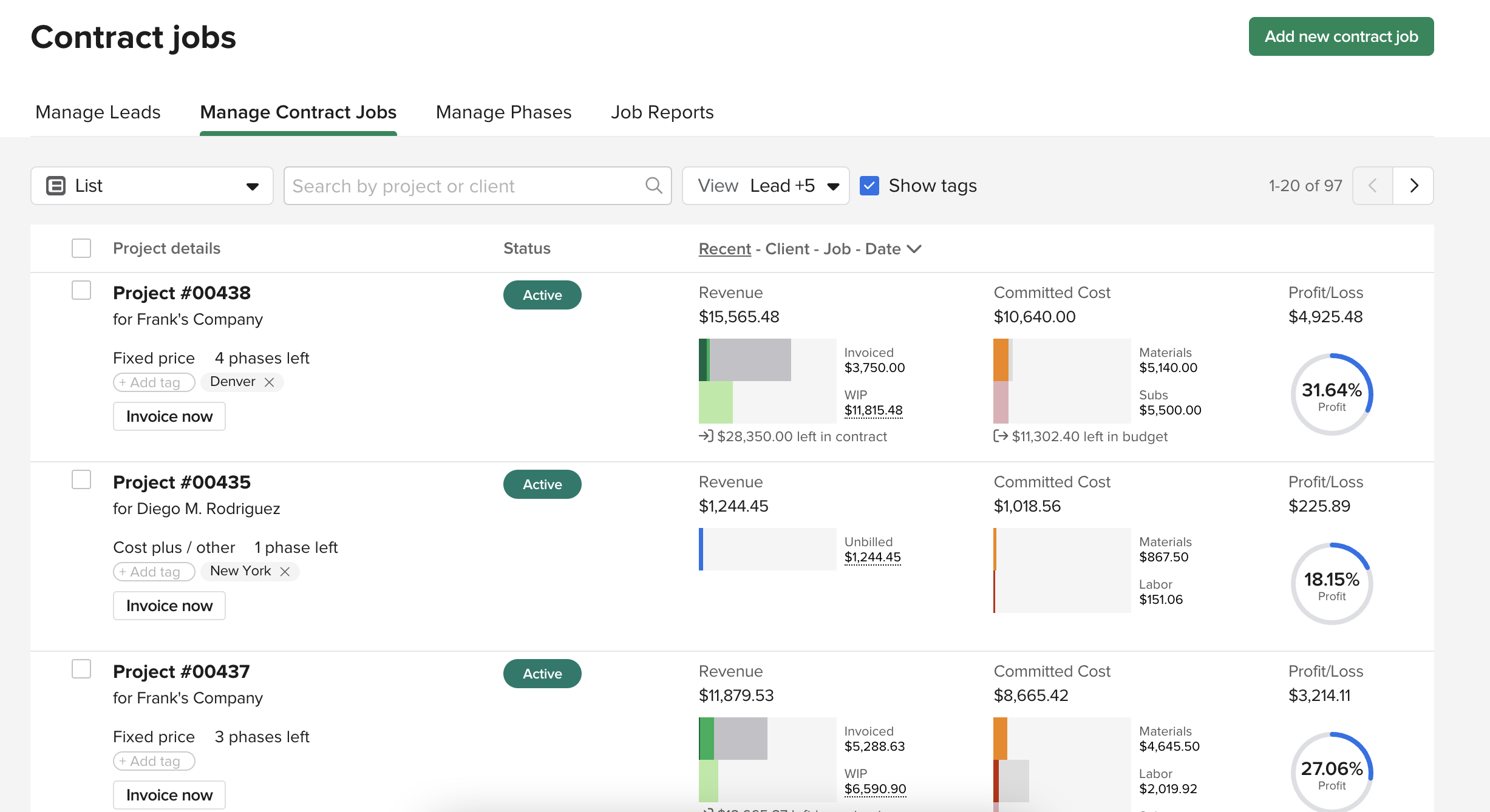Viewport: 1490px width, 812px height.
Task: Click Invoice now for Project #00438
Action: pos(169,416)
